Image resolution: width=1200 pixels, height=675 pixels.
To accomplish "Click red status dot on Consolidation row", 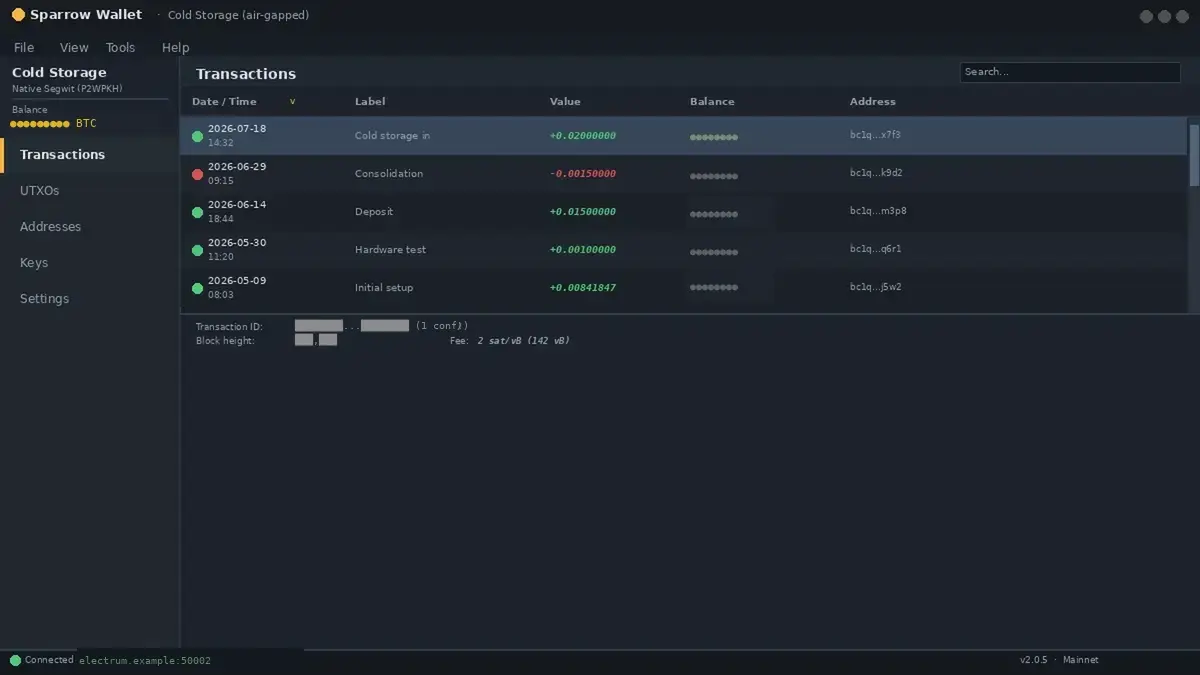I will [x=198, y=174].
